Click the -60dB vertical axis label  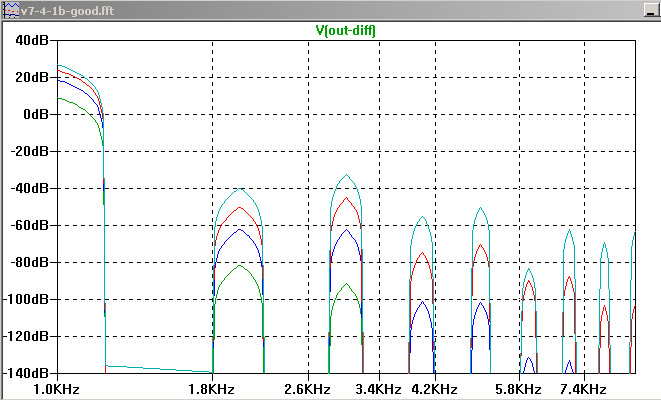[x=29, y=225]
